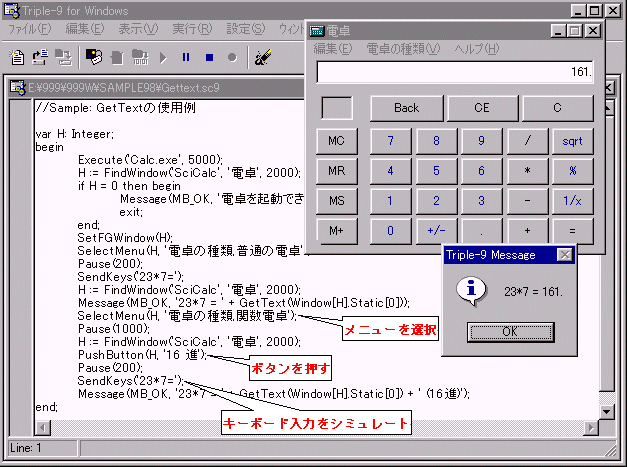627x467 pixels.
Task: Click OK in Triple-9 Message dialog
Action: (x=510, y=332)
